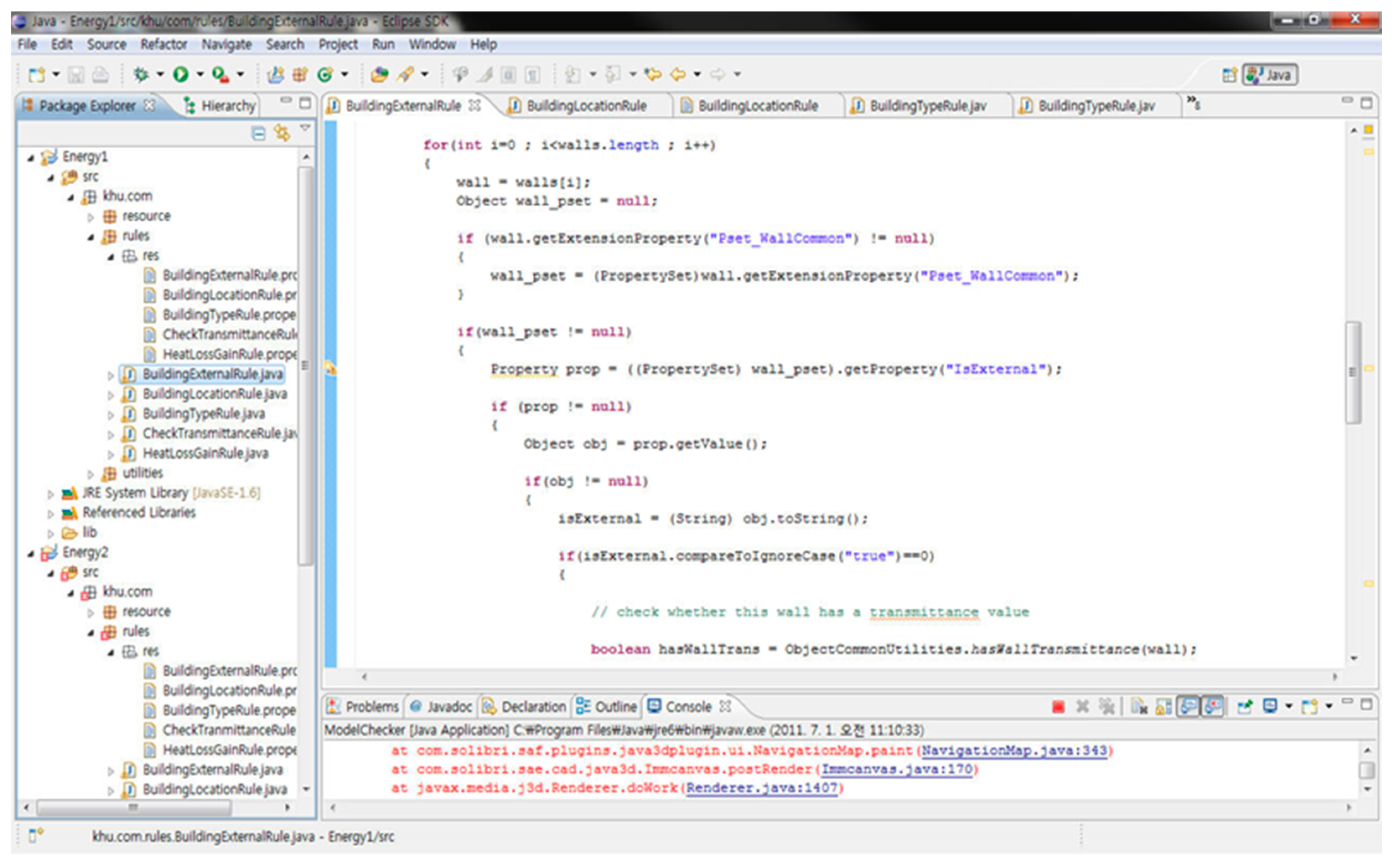Terminate the process with red stop button
The height and width of the screenshot is (868, 1394).
[x=1059, y=707]
